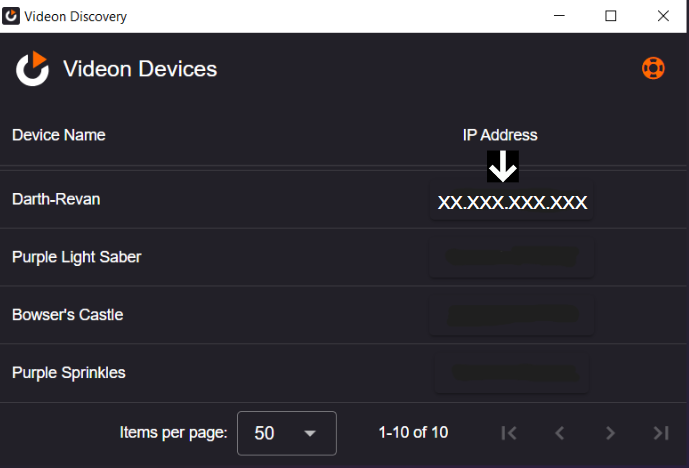689x468 pixels.
Task: Click the 1-10 of 10 range label
Action: coord(413,432)
